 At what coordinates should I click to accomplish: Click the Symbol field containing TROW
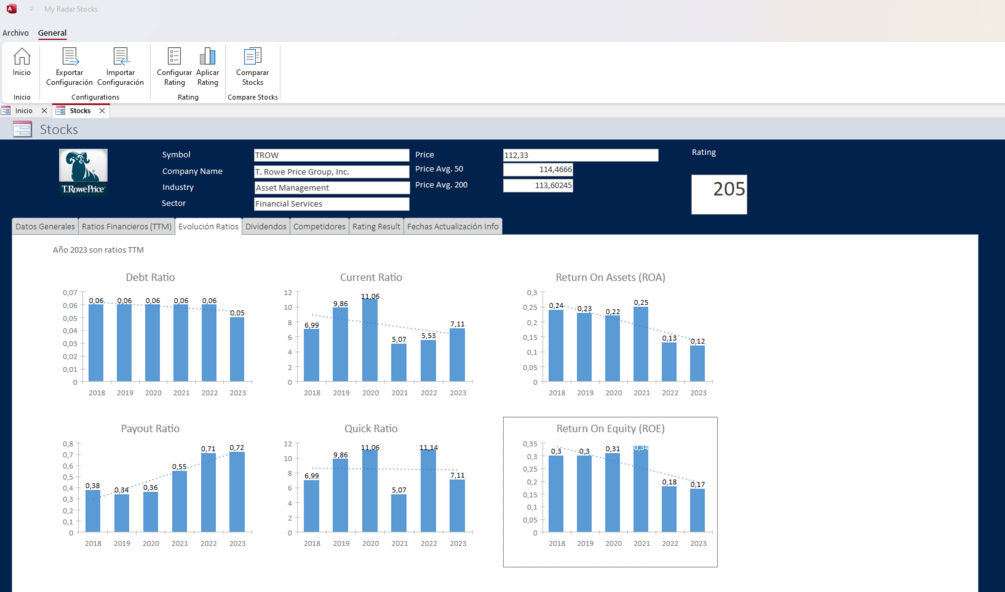331,155
